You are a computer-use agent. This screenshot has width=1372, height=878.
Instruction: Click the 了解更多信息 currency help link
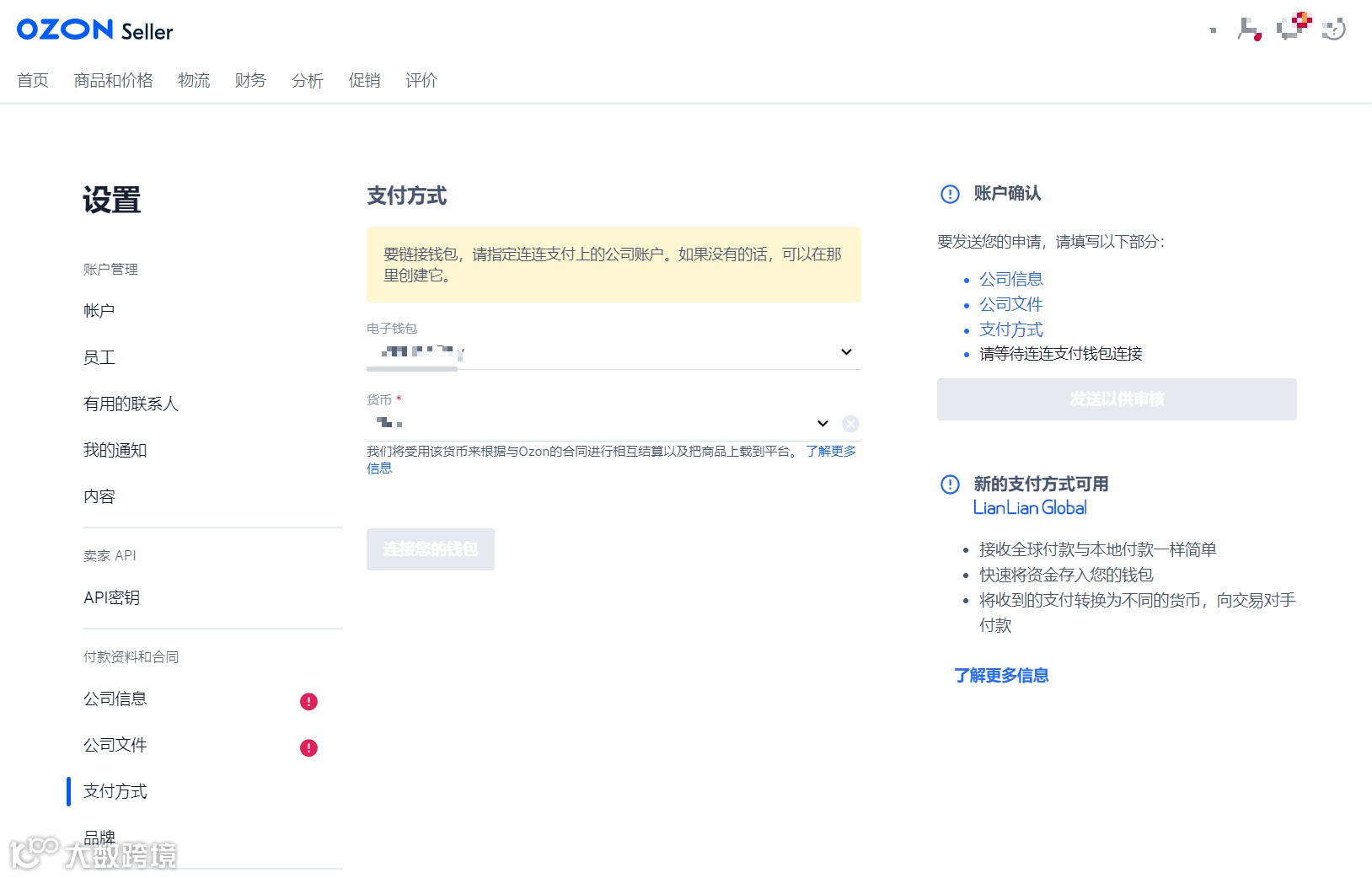click(832, 451)
